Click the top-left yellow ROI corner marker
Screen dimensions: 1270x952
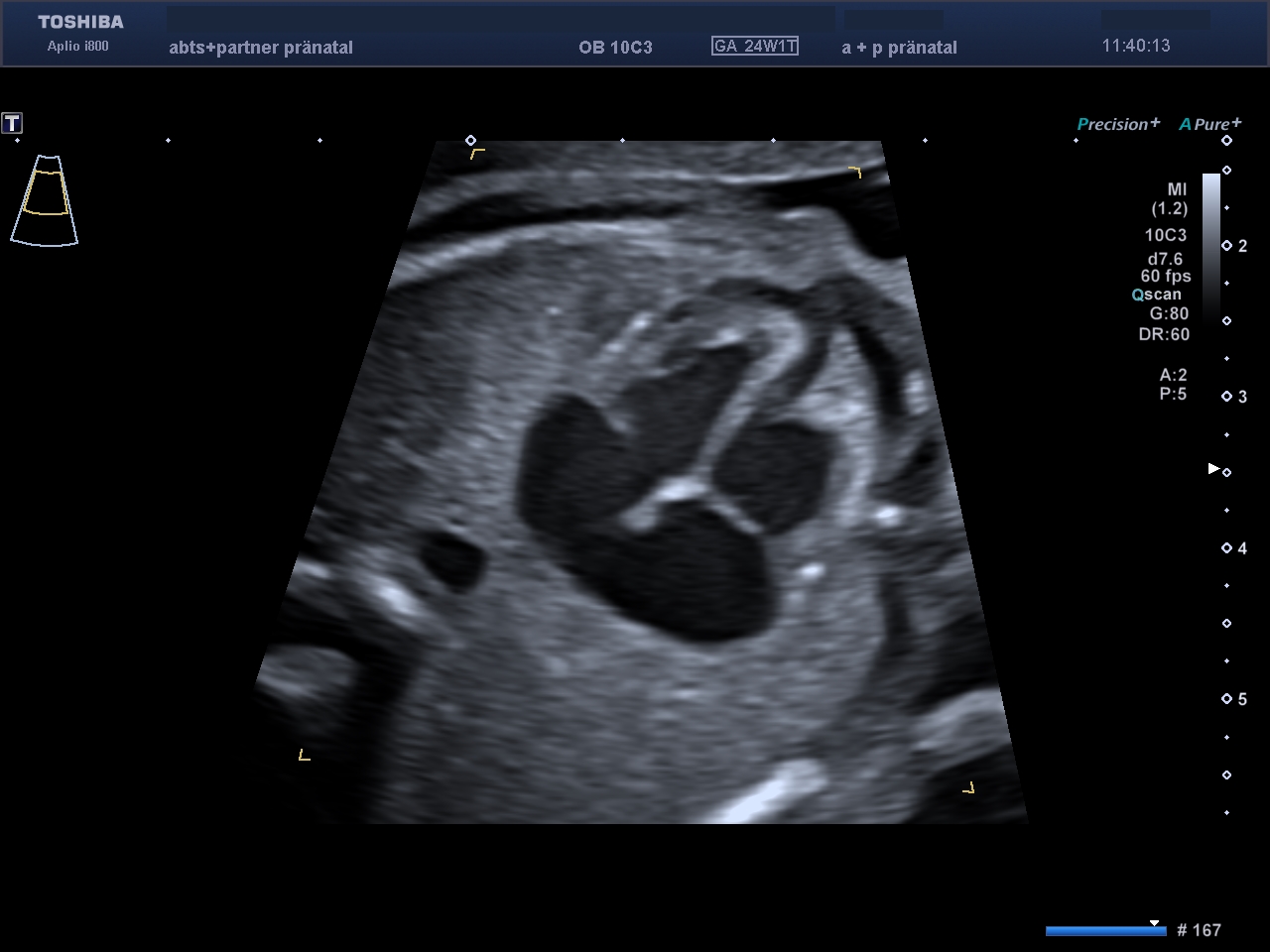coord(477,154)
